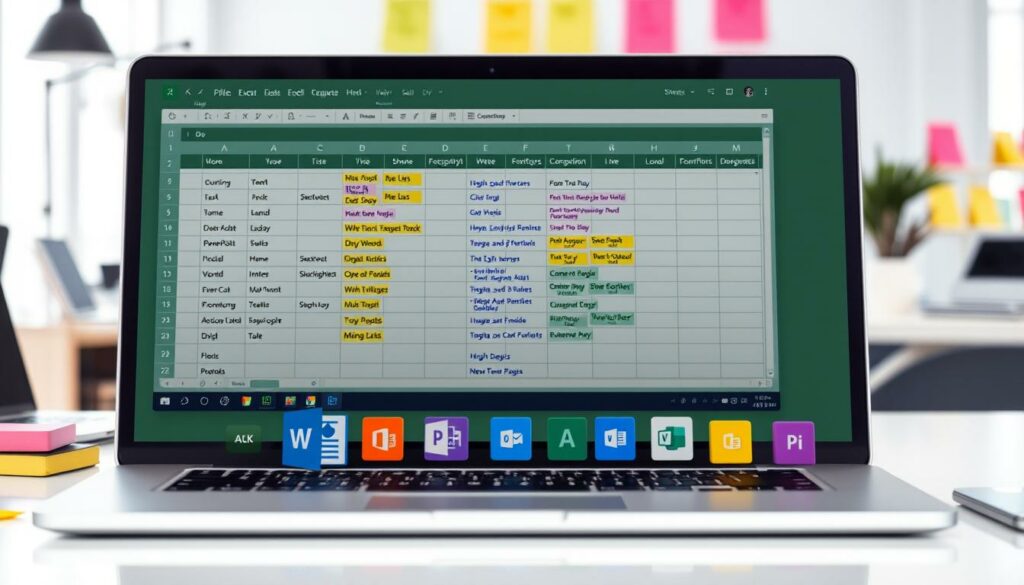Open the green spreadsheet icon on taskbar
1024x585 pixels.
pyautogui.click(x=267, y=401)
